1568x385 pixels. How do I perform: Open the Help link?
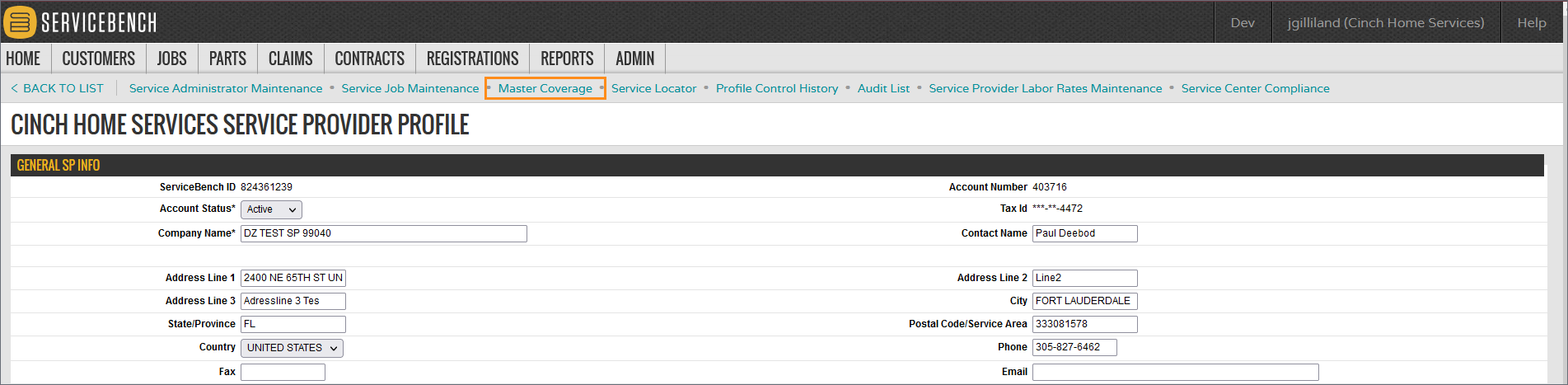click(1532, 22)
